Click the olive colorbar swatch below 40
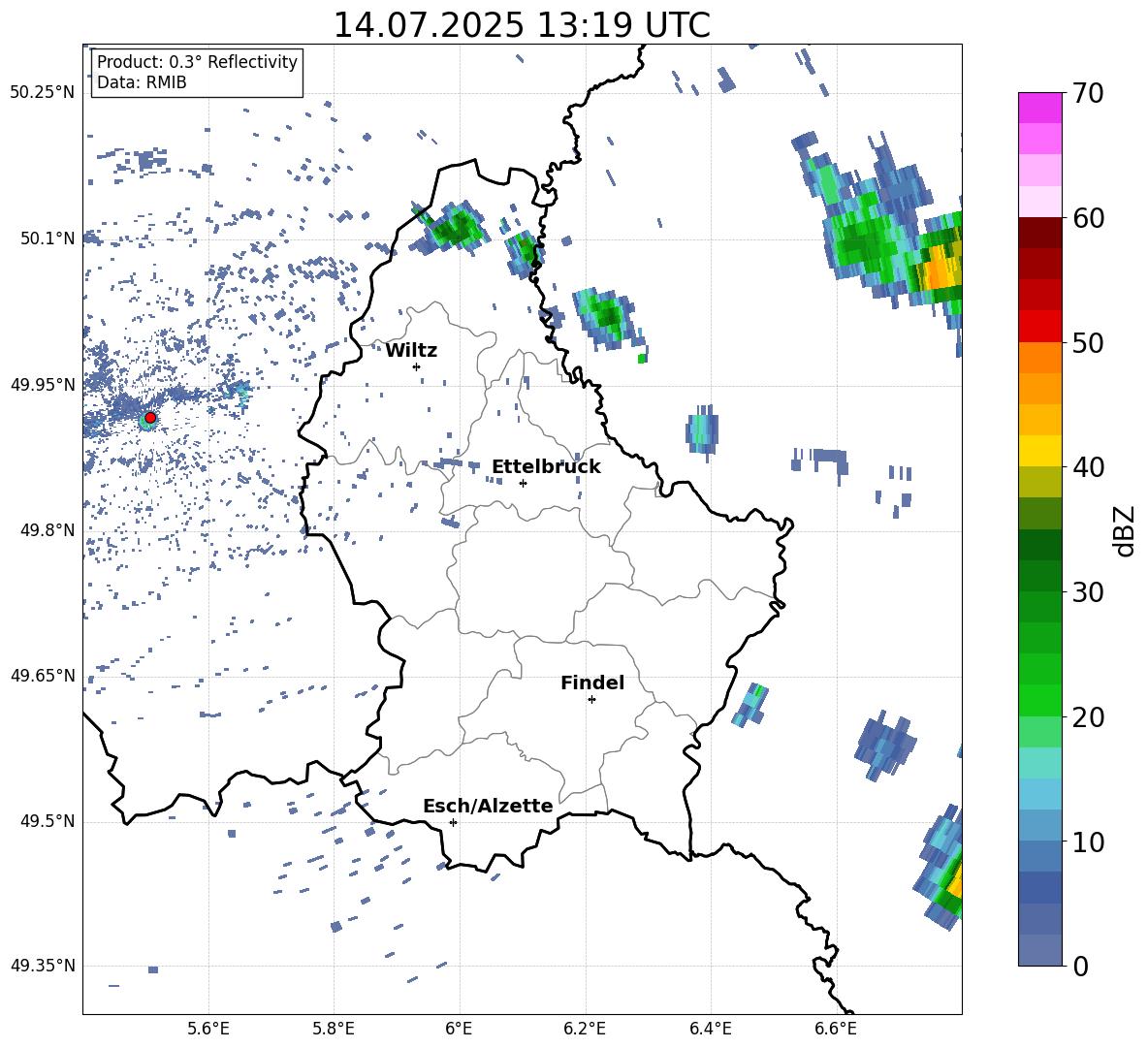Viewport: 1148px width, 1048px height. [1039, 483]
